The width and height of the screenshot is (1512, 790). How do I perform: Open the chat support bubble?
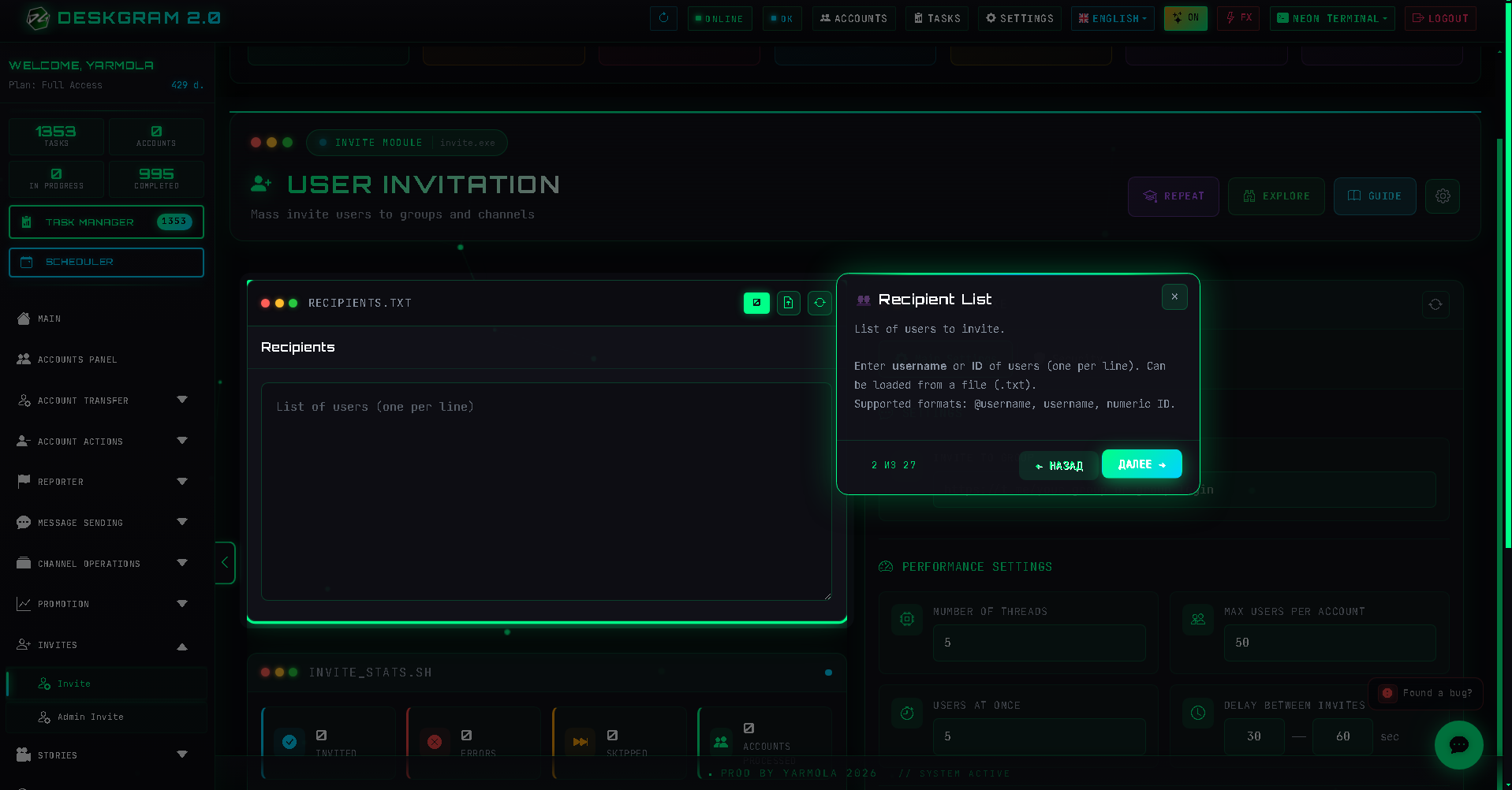coord(1459,745)
